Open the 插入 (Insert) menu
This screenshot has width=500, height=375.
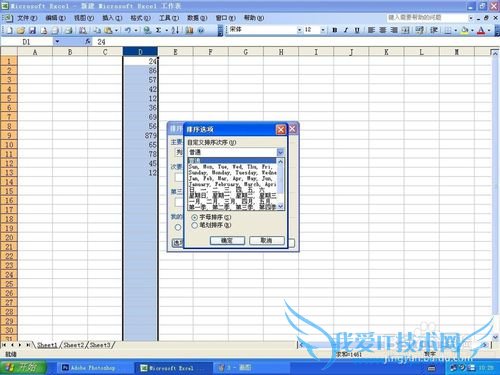[x=112, y=18]
